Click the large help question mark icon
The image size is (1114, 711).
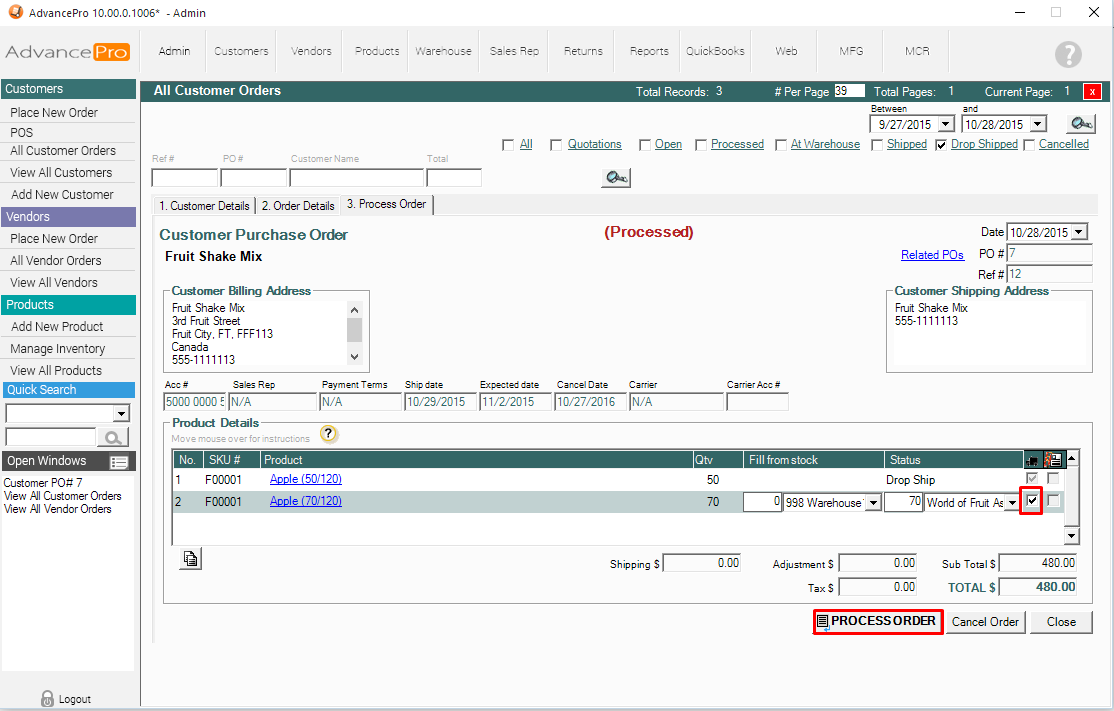coord(1068,54)
